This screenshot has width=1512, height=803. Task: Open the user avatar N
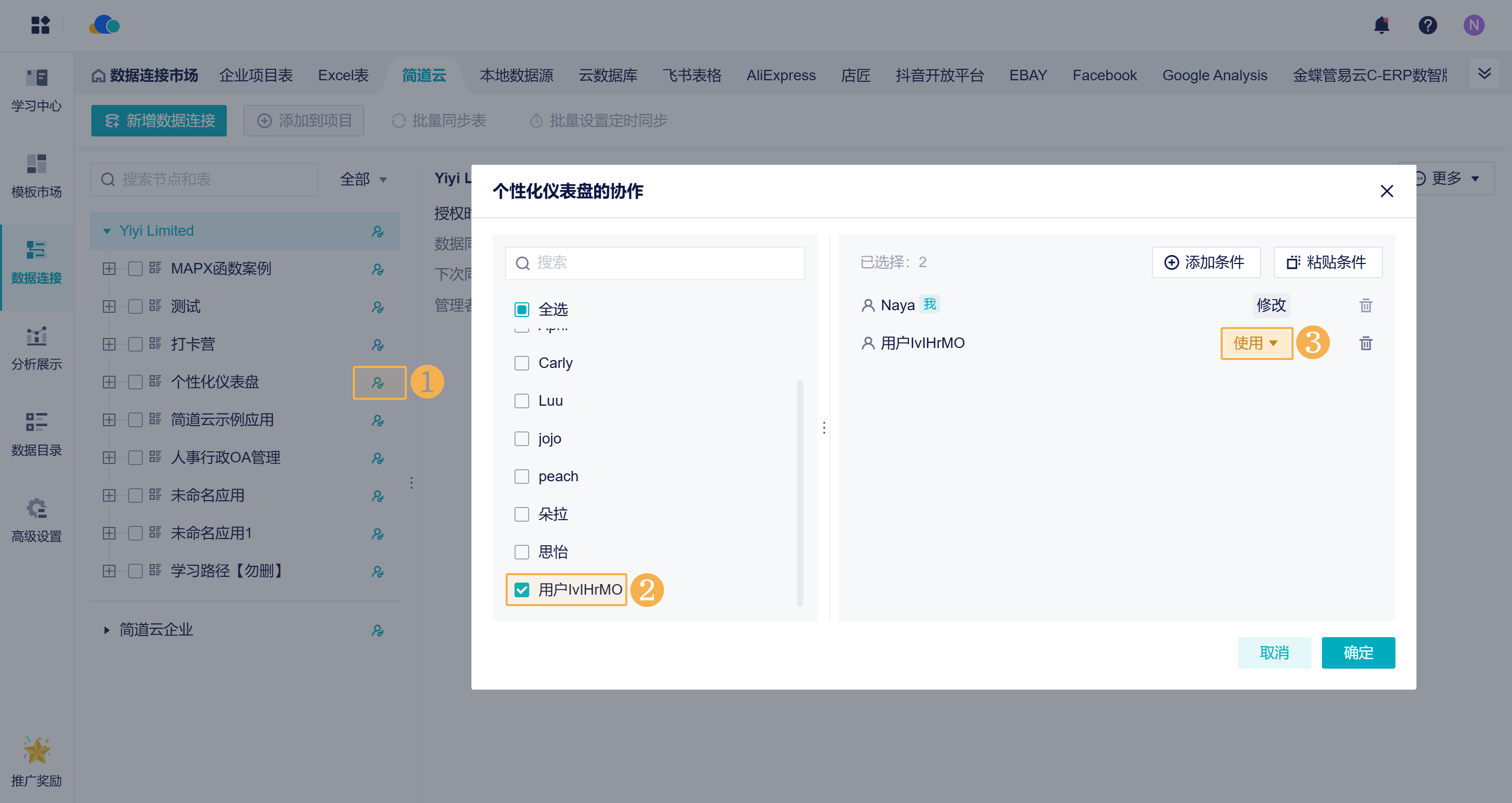(x=1473, y=25)
